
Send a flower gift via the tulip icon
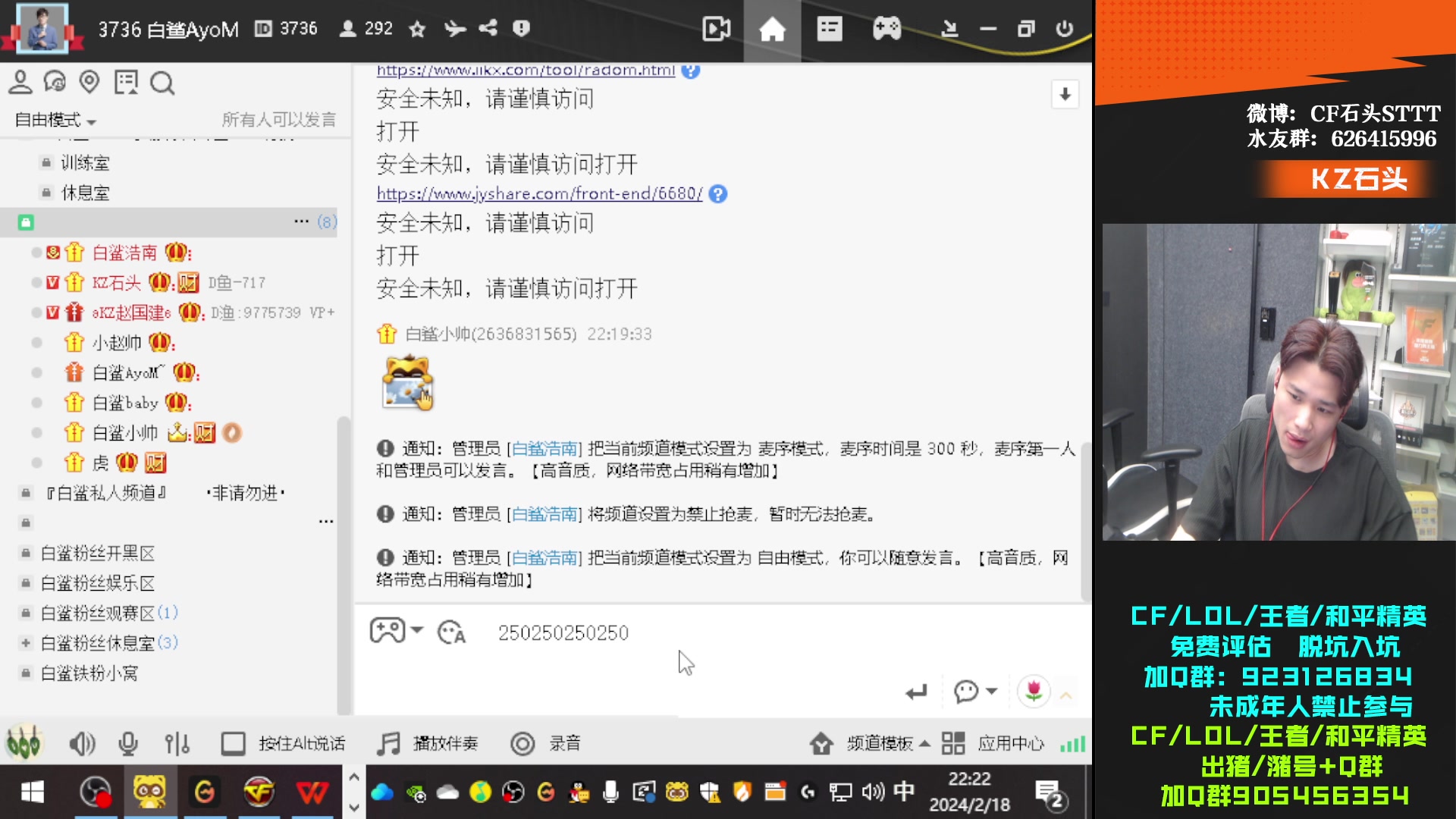1034,692
